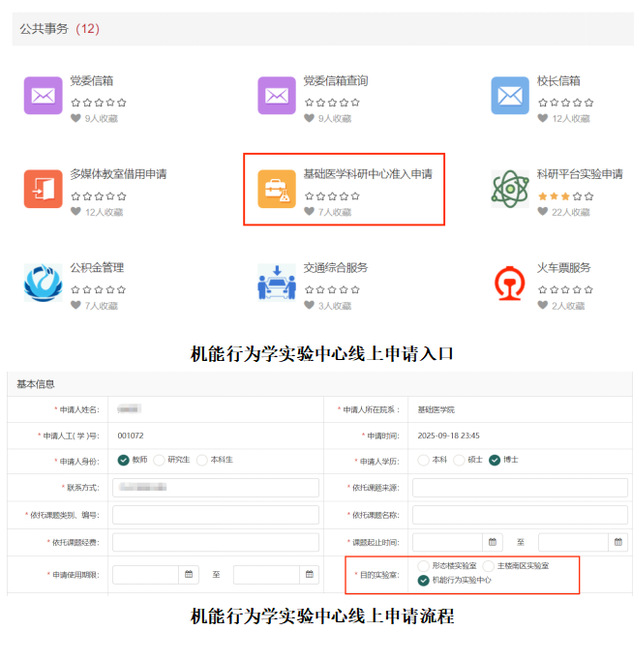Viewport: 639px width, 661px height.
Task: Click the 多媒体教室借用申请 orange door icon
Action: [43, 189]
